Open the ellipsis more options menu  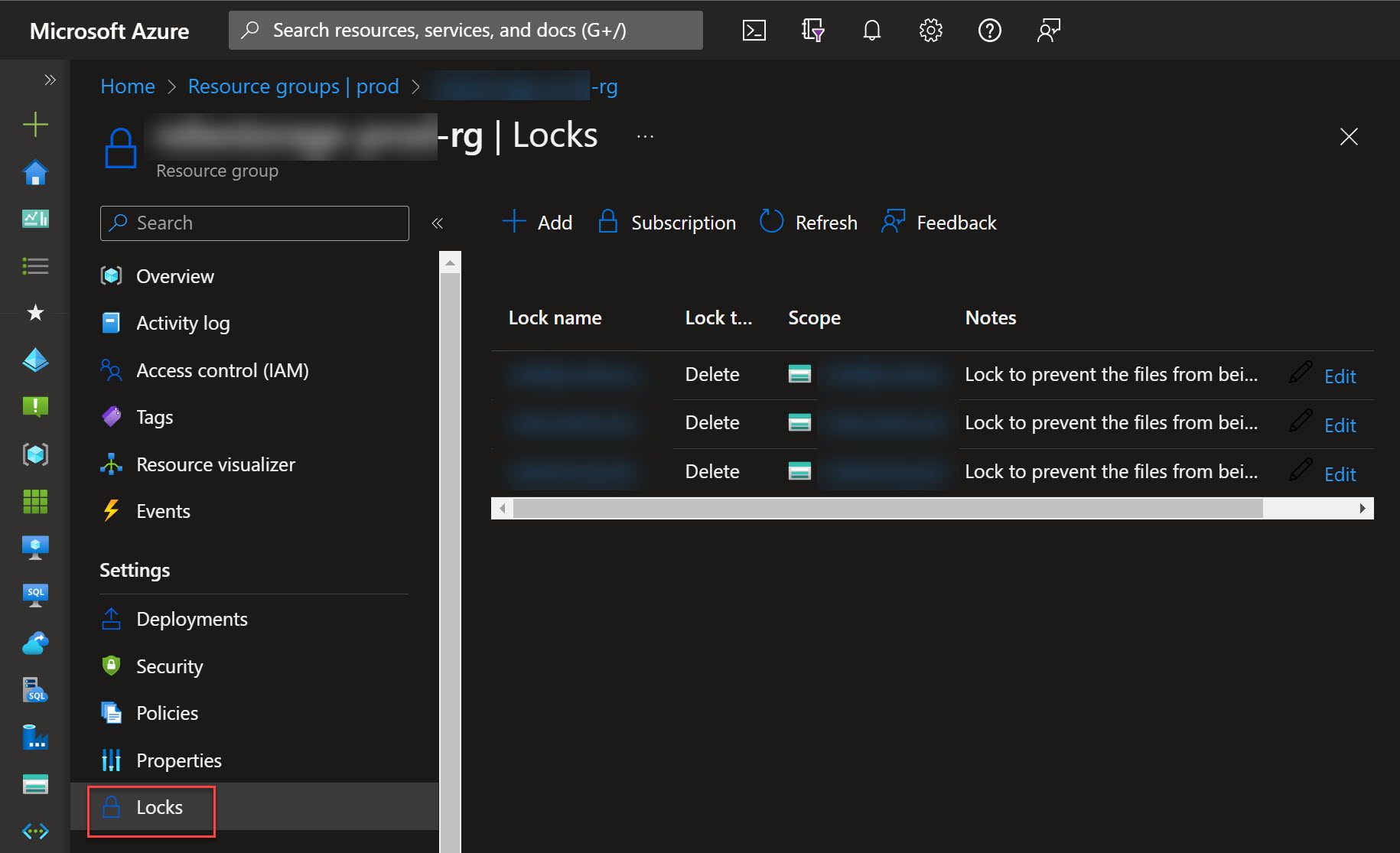coord(645,137)
